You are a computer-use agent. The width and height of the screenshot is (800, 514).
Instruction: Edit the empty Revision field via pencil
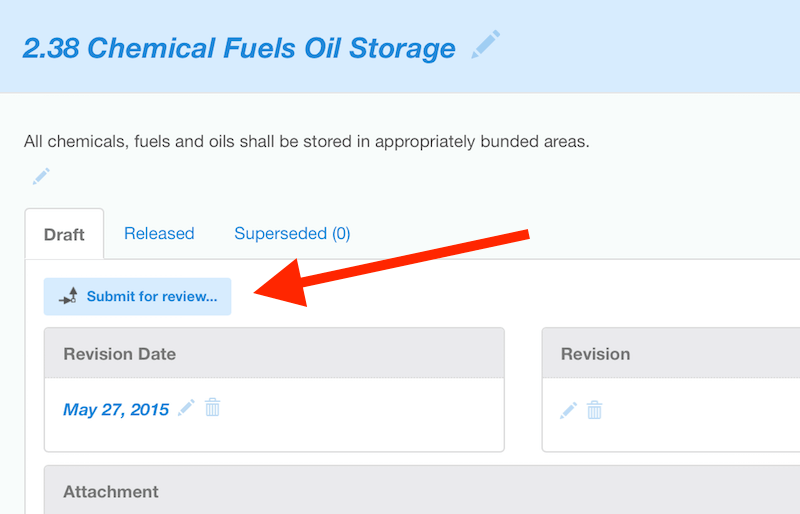(568, 410)
